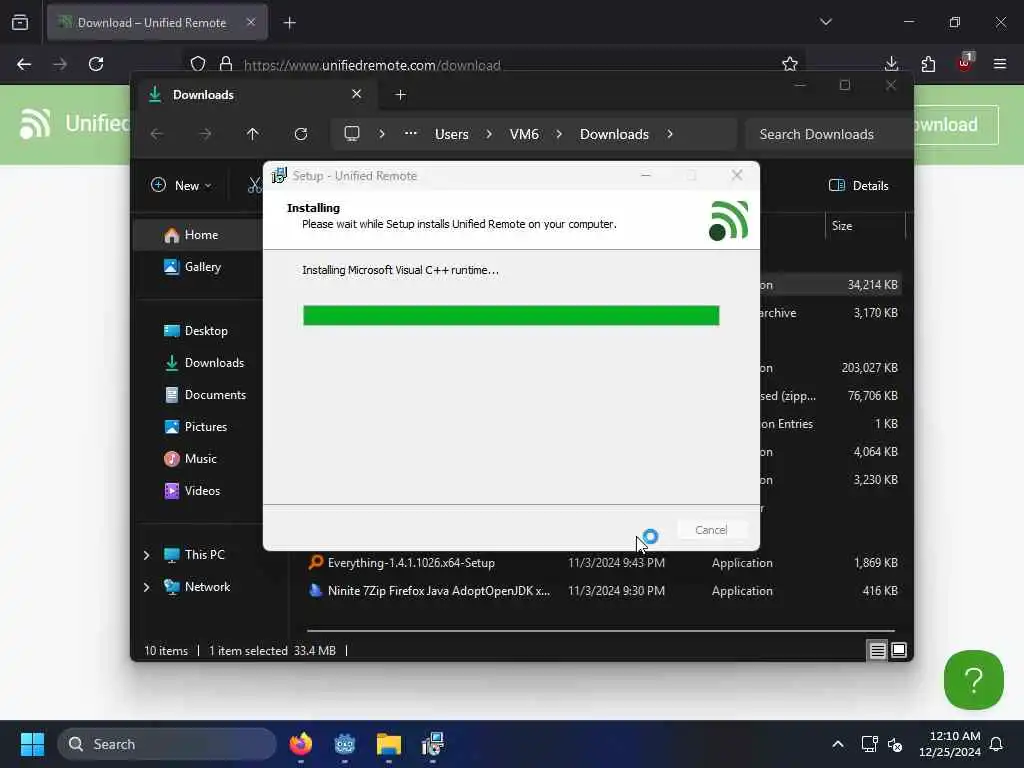Open Firefox from the taskbar
1024x768 pixels.
point(300,744)
